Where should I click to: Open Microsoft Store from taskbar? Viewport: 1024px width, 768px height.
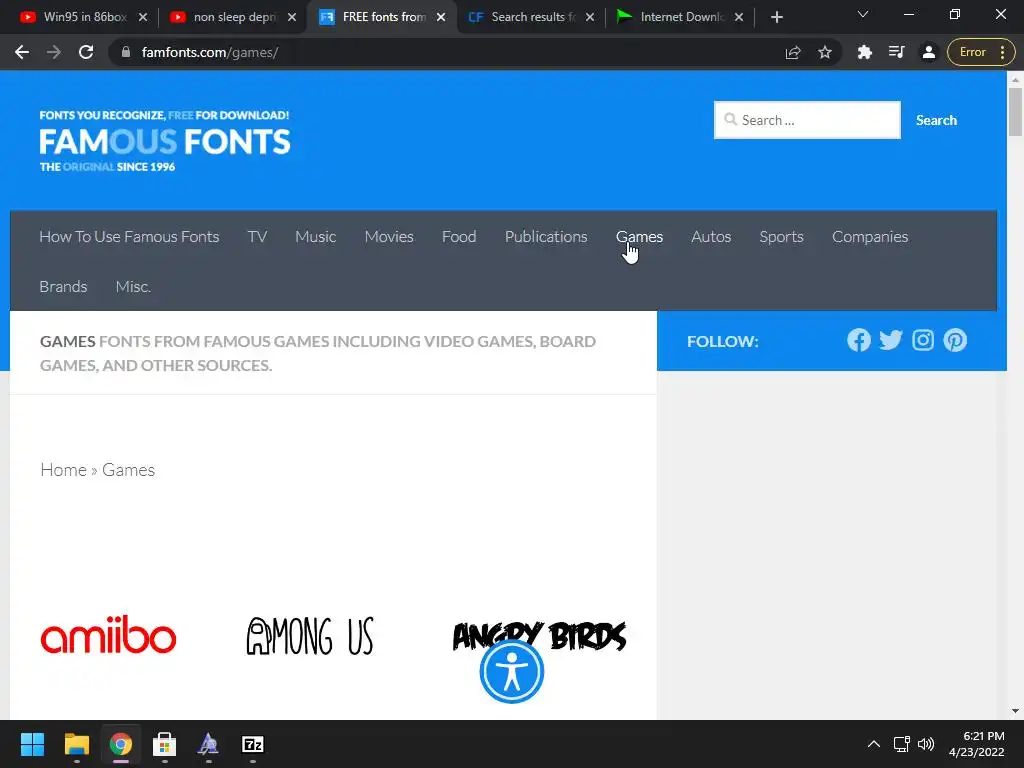pos(165,744)
